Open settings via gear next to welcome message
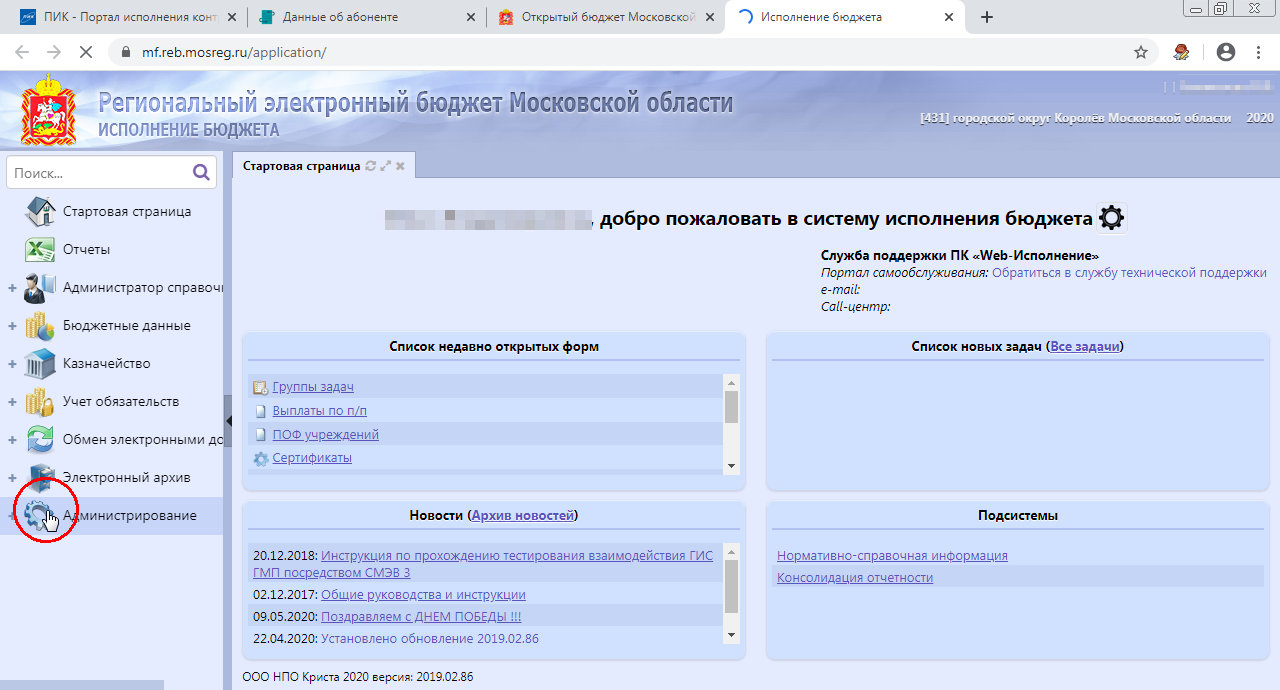This screenshot has width=1280, height=690. [1111, 216]
